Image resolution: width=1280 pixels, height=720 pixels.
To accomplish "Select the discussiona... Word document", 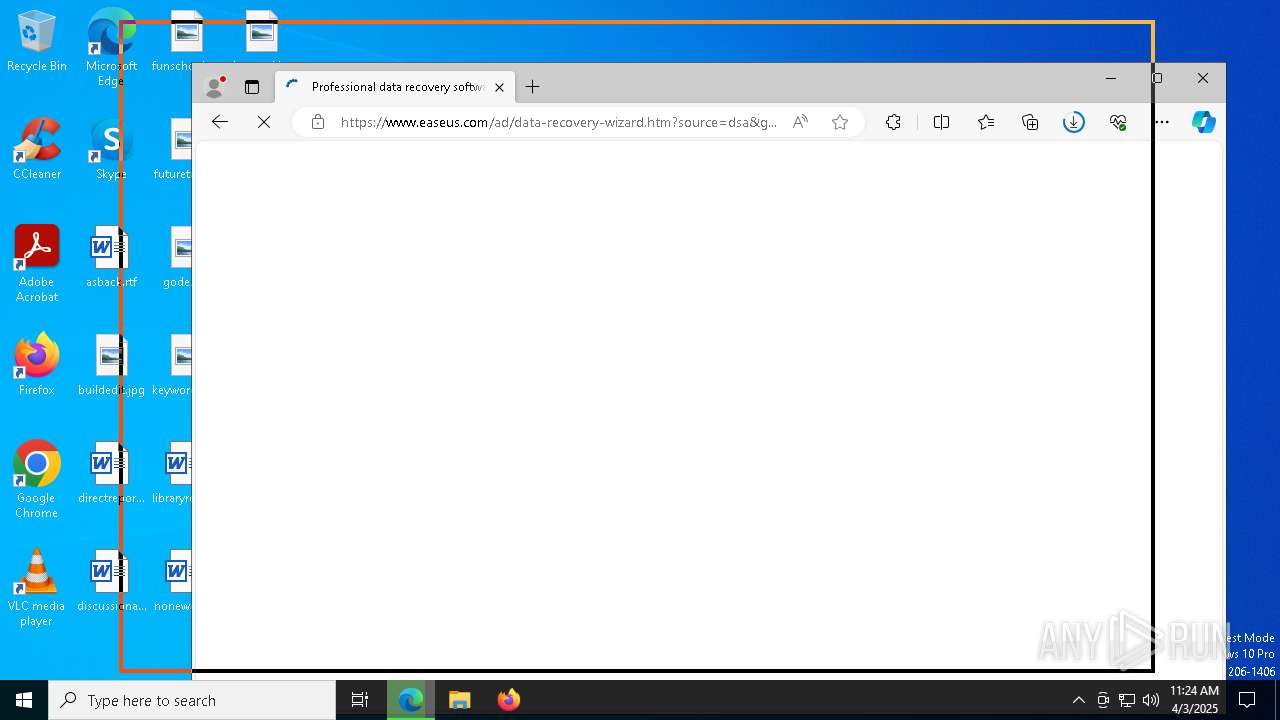I will 111,581.
